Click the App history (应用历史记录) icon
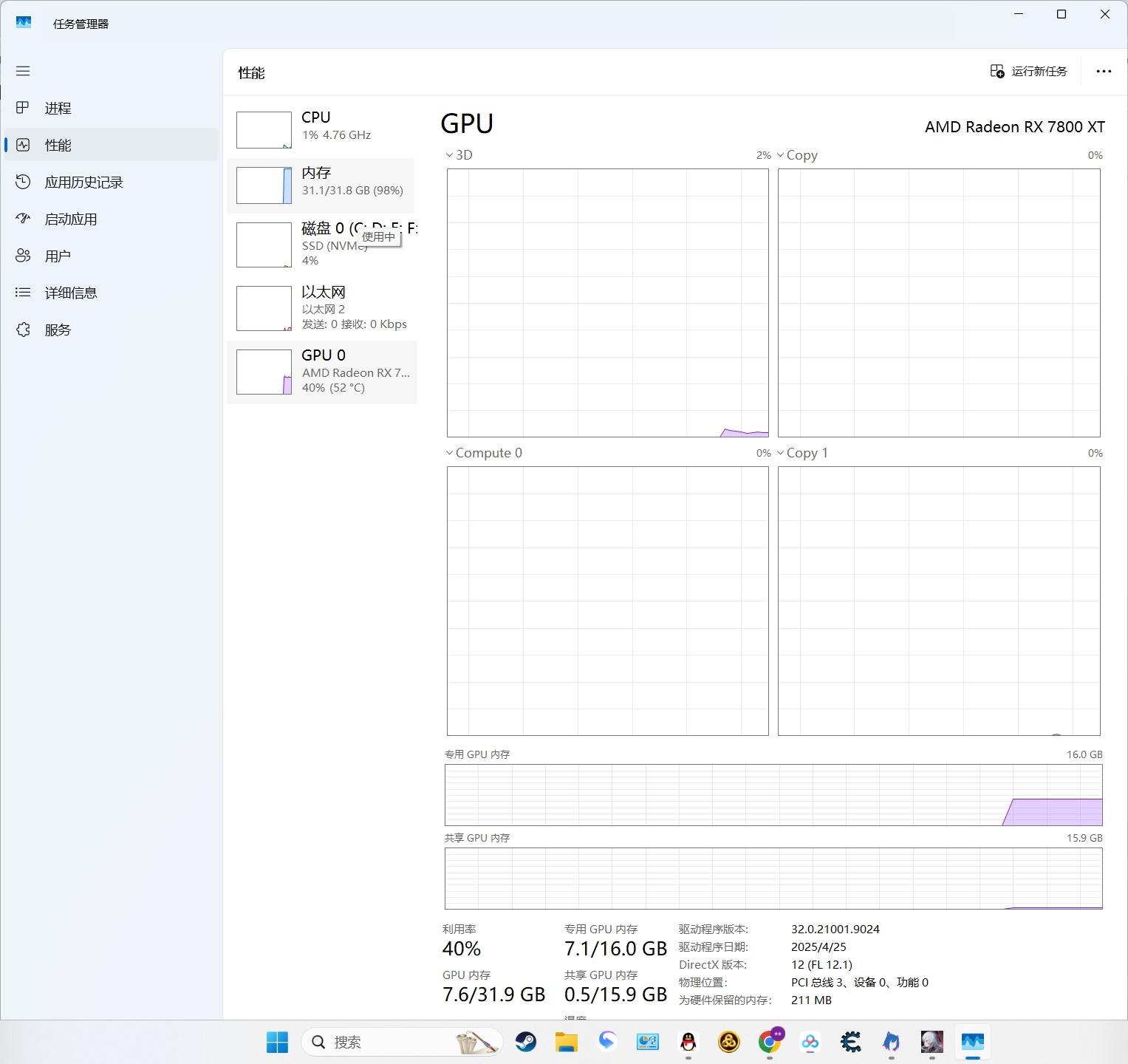 (x=23, y=182)
